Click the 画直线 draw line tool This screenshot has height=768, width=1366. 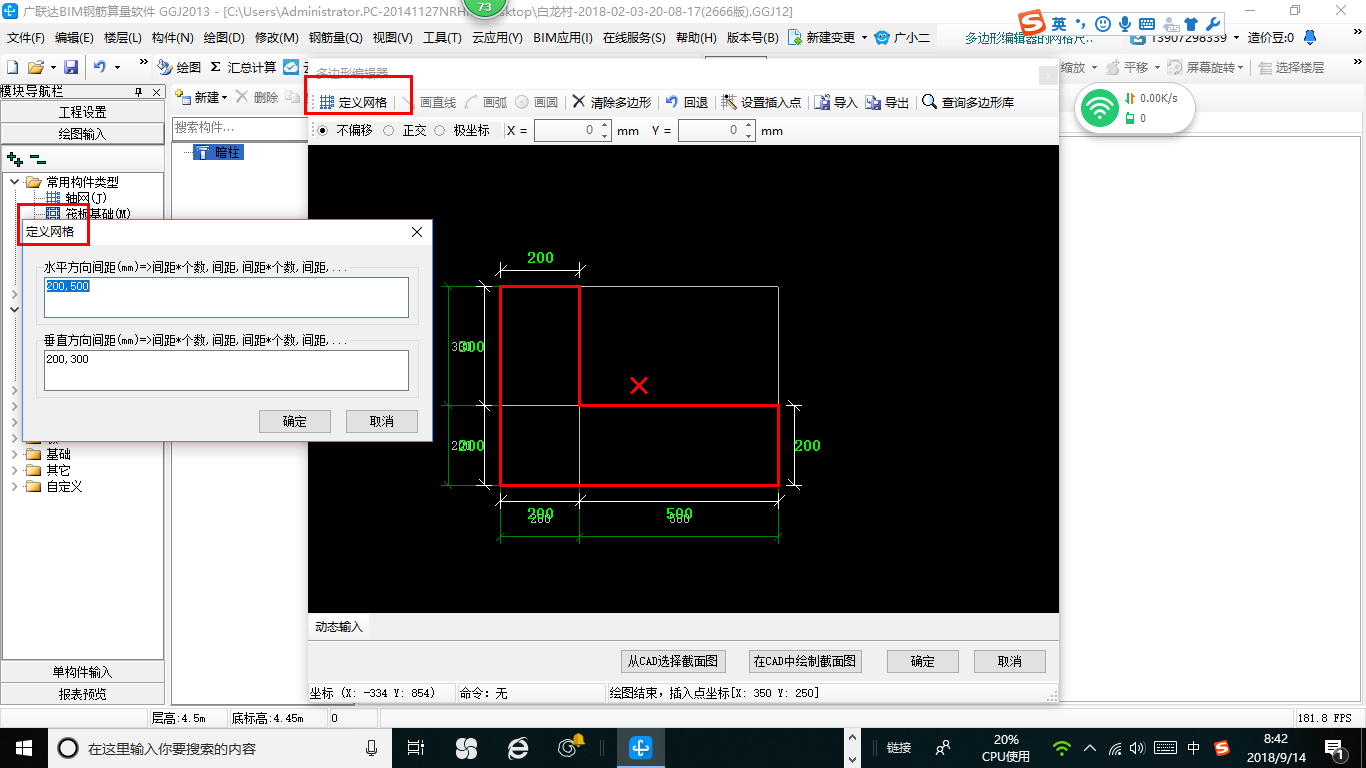pyautogui.click(x=430, y=102)
